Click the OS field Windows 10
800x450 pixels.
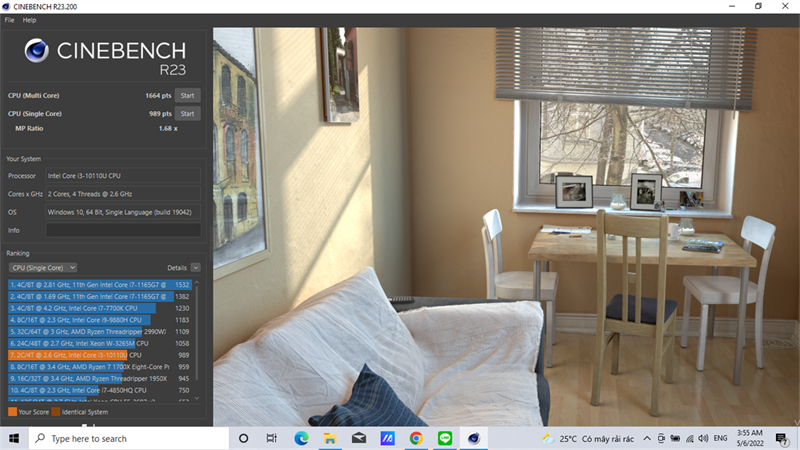123,212
